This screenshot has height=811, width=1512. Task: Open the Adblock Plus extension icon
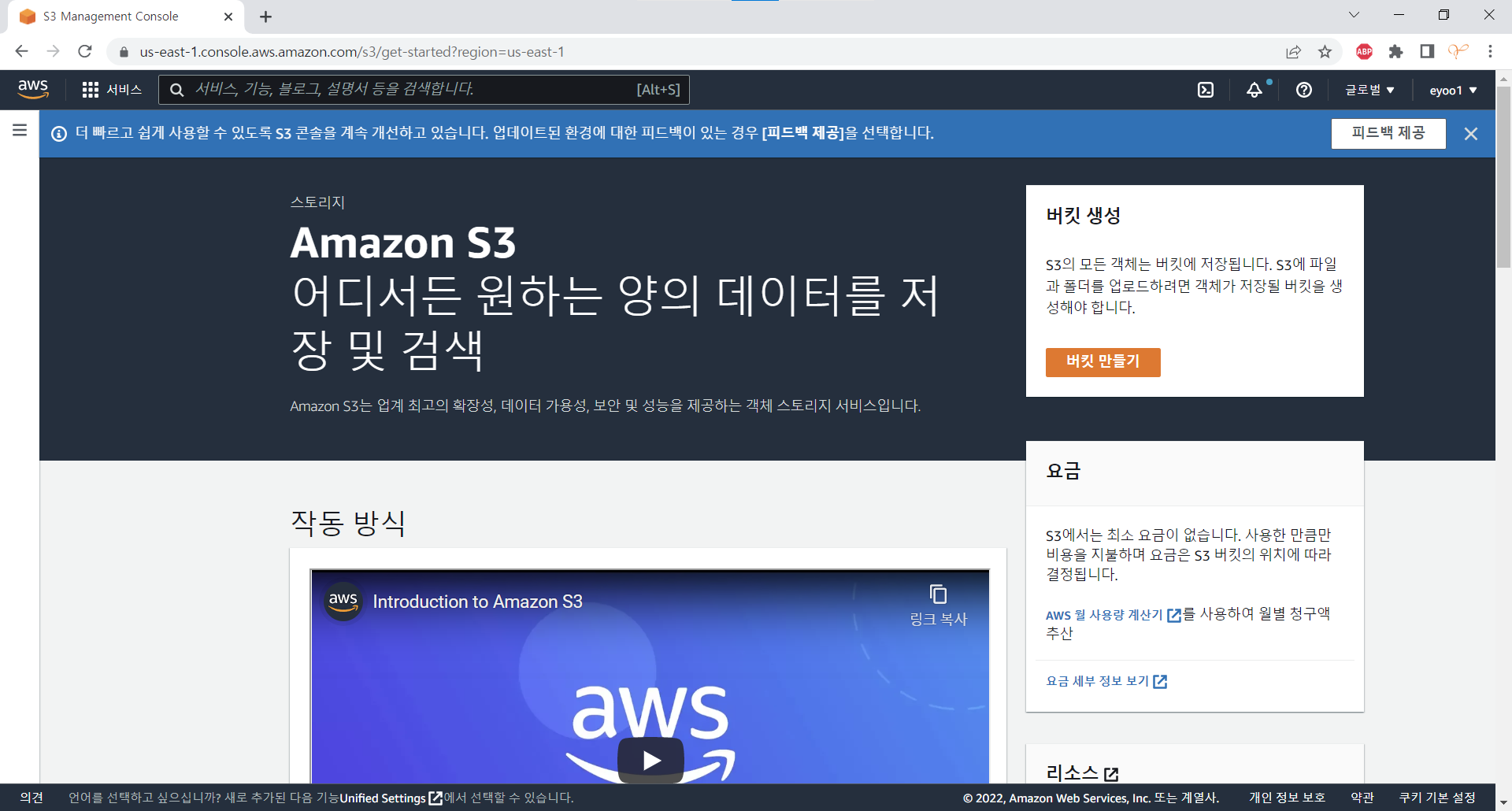pos(1365,52)
